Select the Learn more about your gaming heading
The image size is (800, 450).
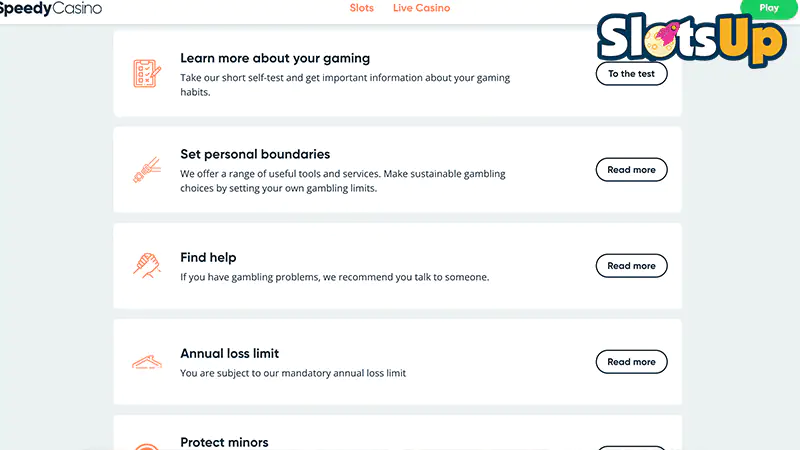(x=275, y=58)
